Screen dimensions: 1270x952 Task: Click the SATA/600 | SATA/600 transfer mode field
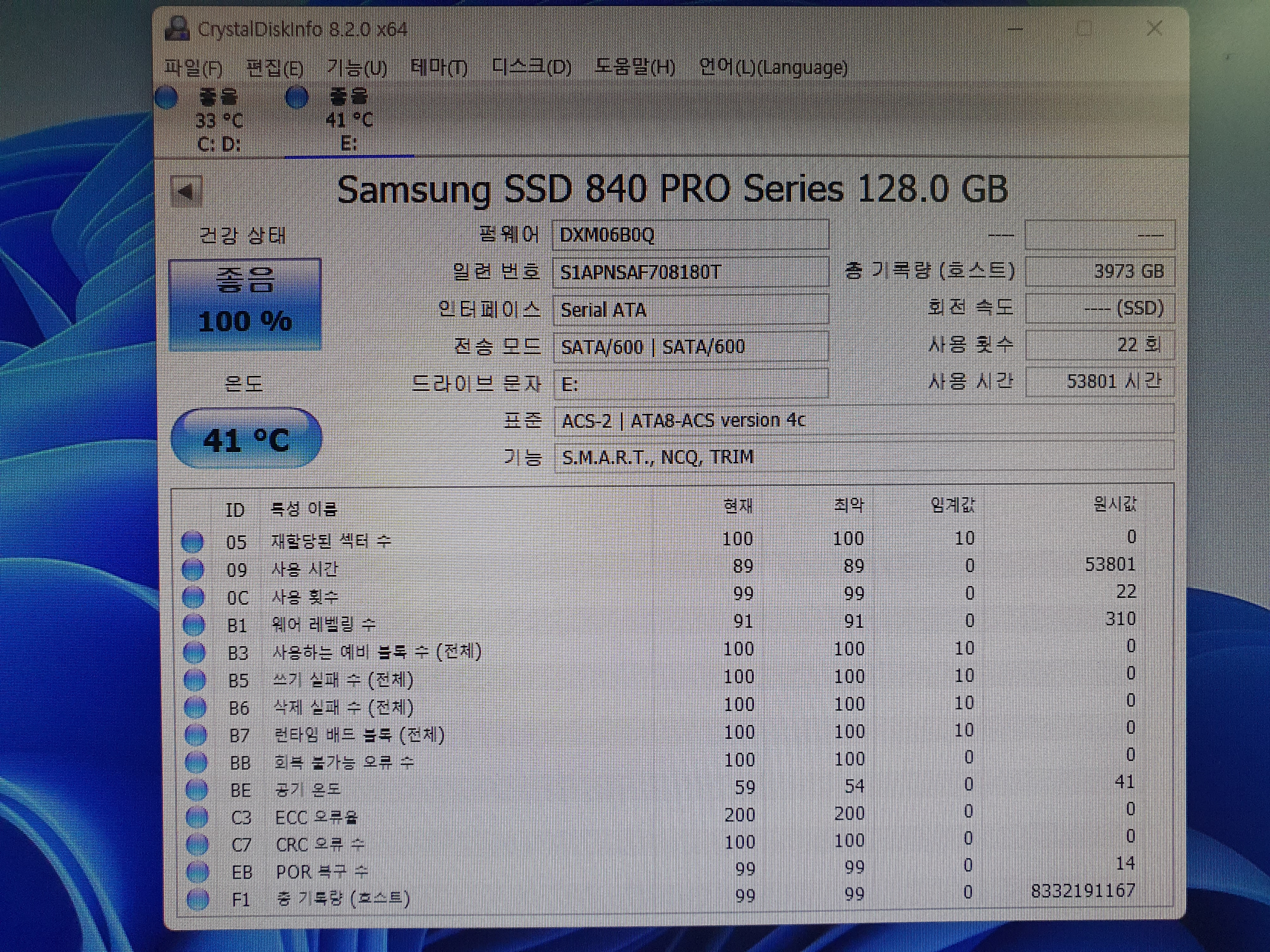[691, 347]
